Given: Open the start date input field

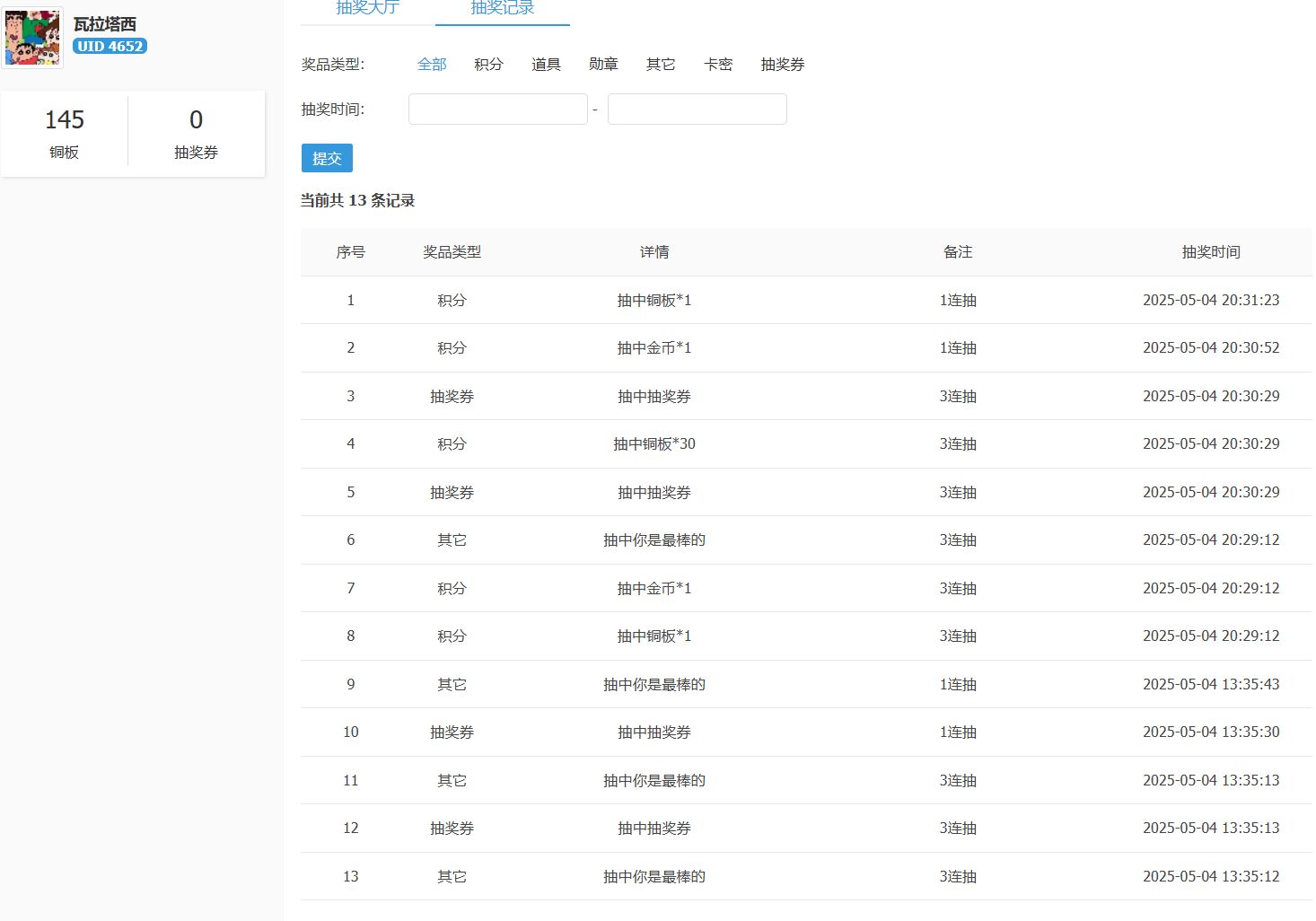Looking at the screenshot, I should (x=497, y=110).
